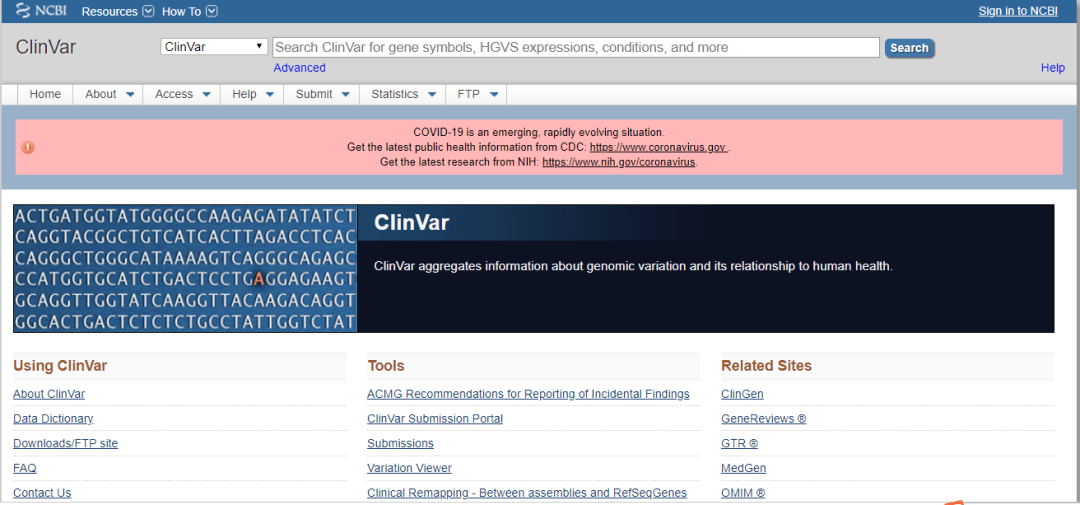Expand the About menu arrow

click(x=130, y=95)
